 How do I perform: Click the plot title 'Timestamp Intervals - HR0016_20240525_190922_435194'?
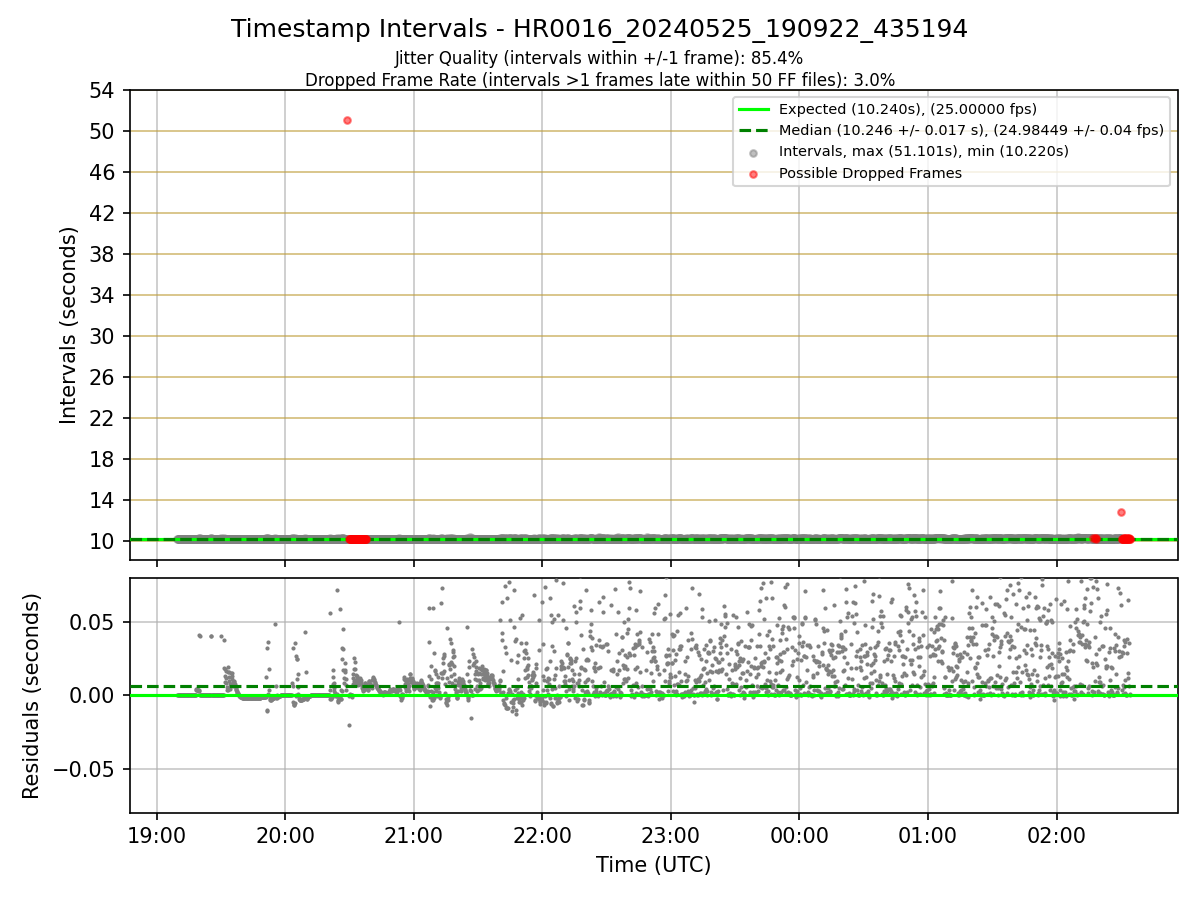point(599,29)
